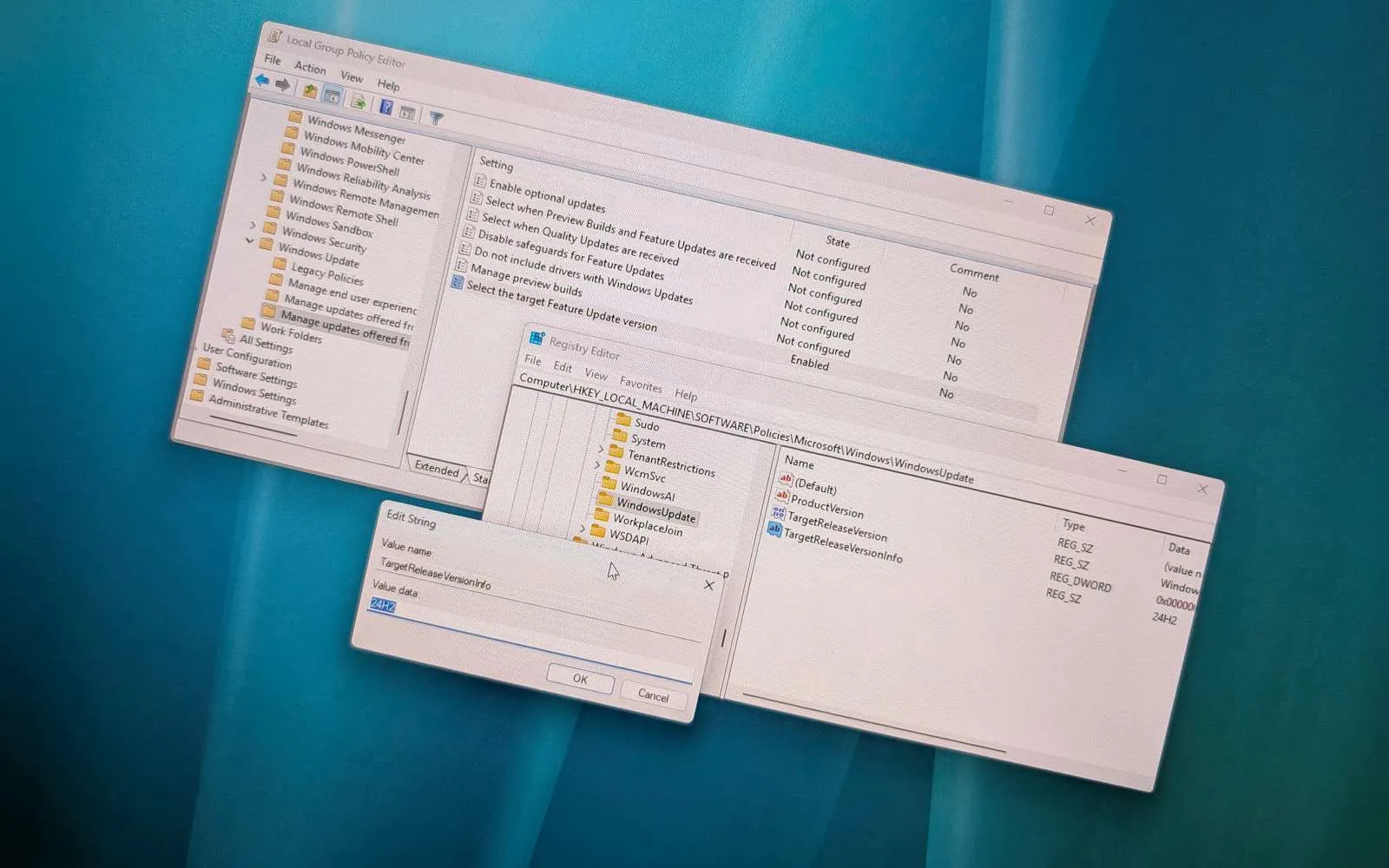Click the Sudo folder icon in Registry Editor

pos(622,419)
